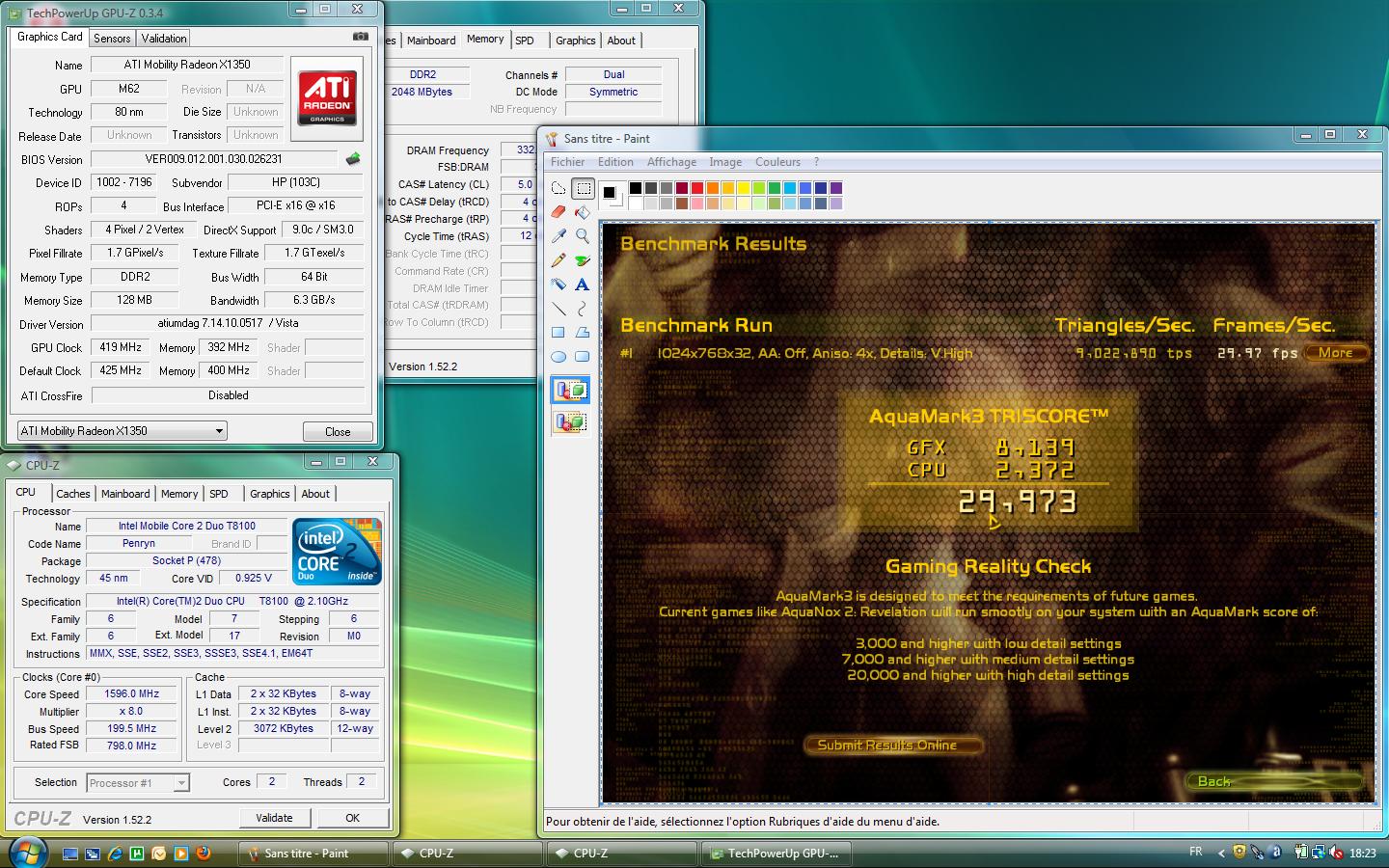Pick the straight Line tool
Viewport: 1389px width, 868px height.
[x=558, y=309]
